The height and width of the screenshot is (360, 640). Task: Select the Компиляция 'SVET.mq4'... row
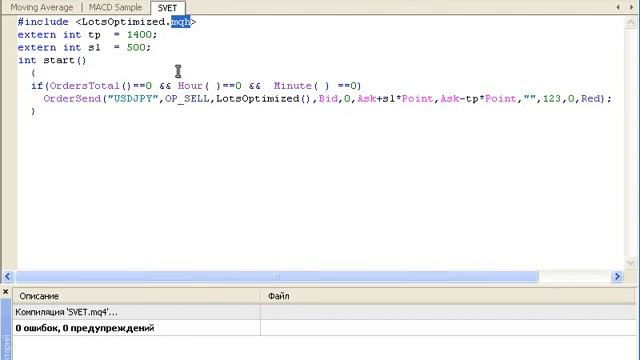pos(324,312)
